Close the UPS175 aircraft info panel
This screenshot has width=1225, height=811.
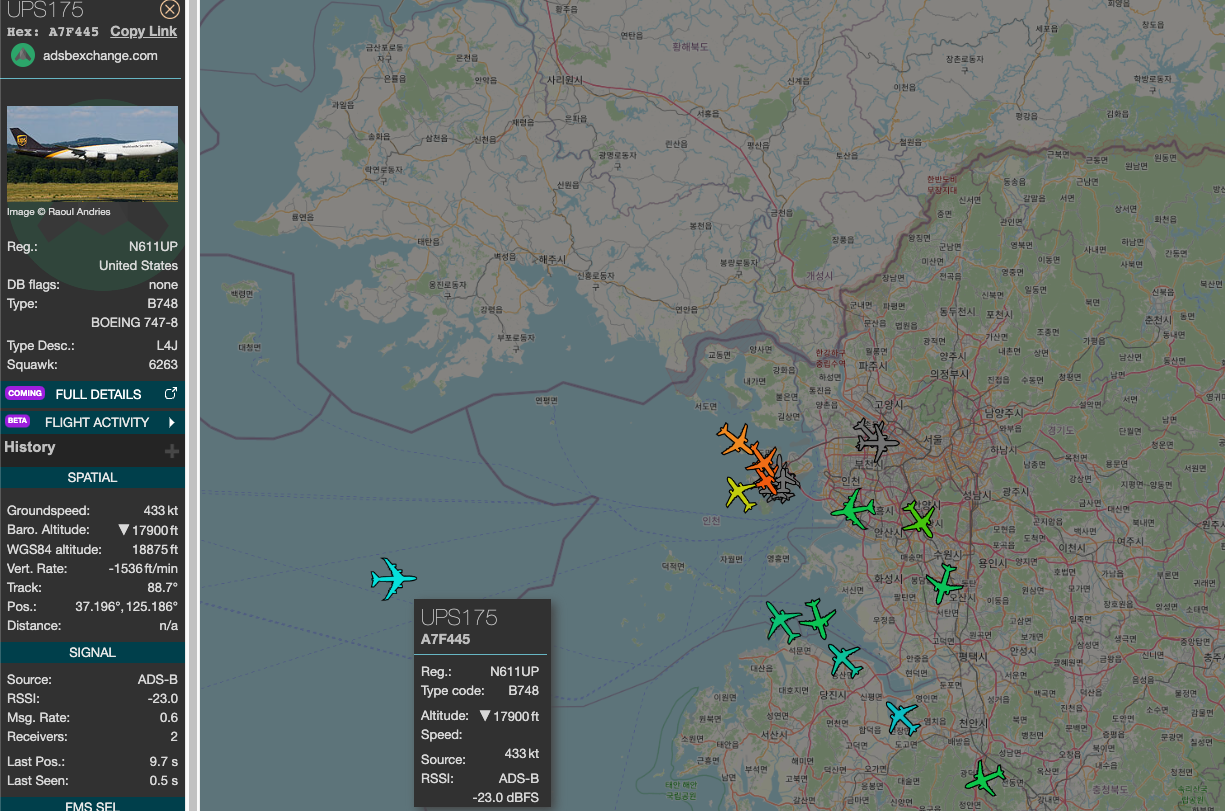click(x=170, y=10)
